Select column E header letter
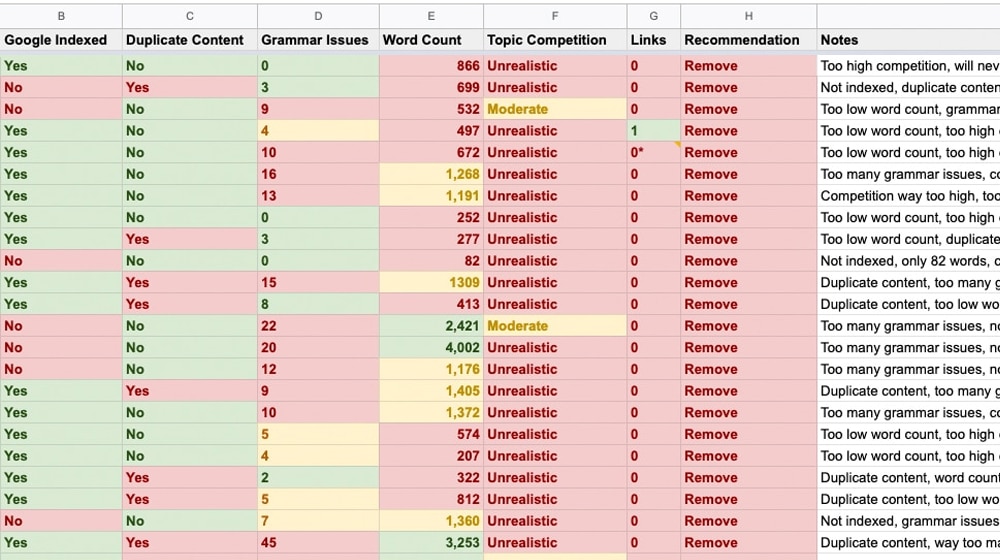The image size is (1000, 560). click(x=431, y=16)
